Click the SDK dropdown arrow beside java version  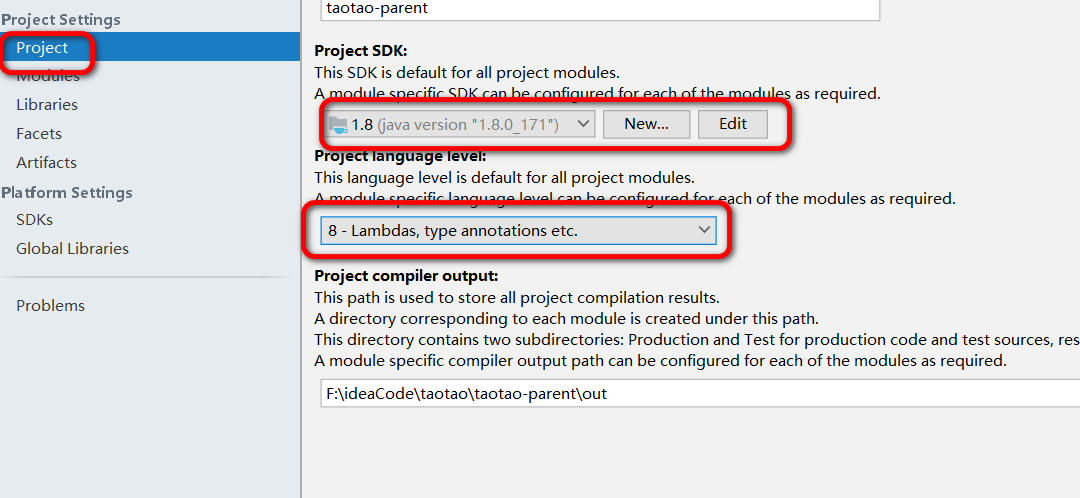583,124
